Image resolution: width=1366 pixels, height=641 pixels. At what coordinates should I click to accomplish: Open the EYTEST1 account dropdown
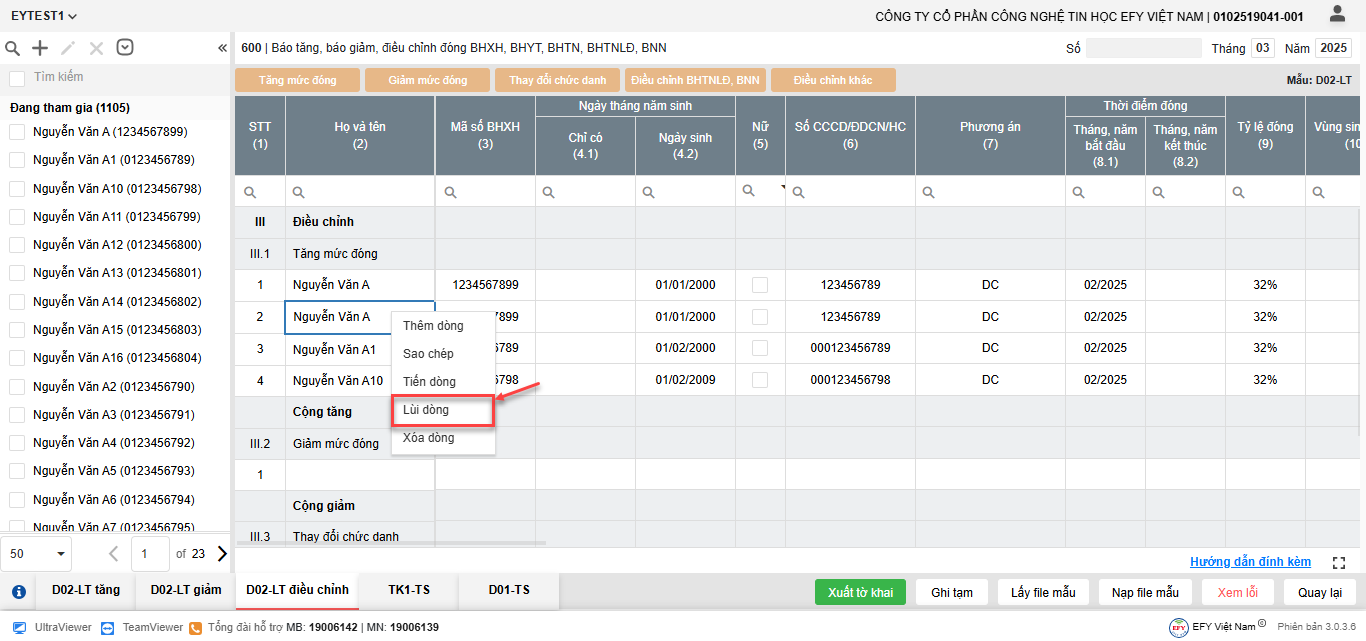click(44, 16)
